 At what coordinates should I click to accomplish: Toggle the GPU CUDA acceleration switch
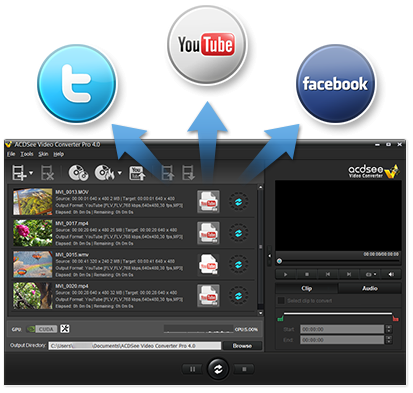pyautogui.click(x=42, y=329)
